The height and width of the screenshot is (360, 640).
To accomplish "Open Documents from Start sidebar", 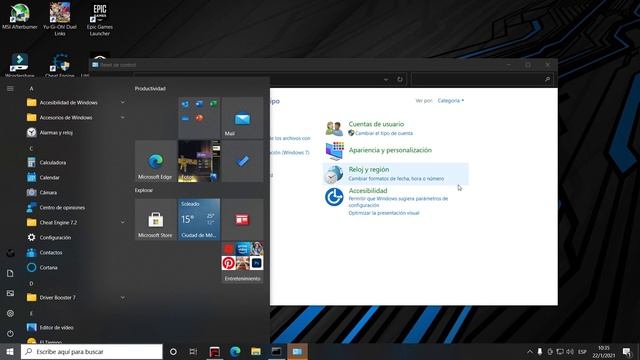I will point(10,273).
